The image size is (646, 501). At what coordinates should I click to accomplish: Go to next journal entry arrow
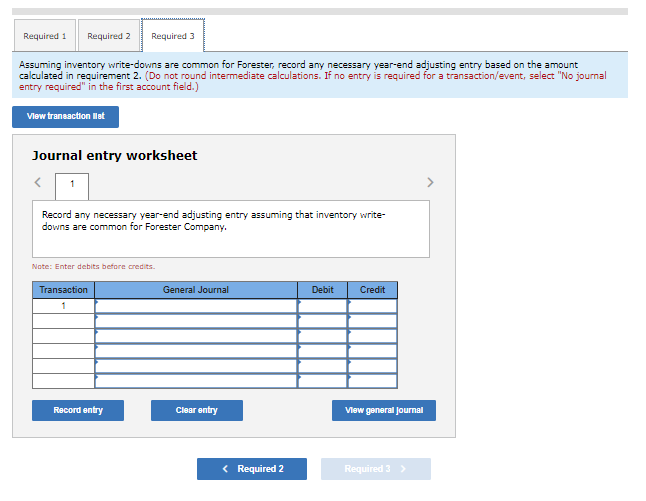tap(430, 182)
